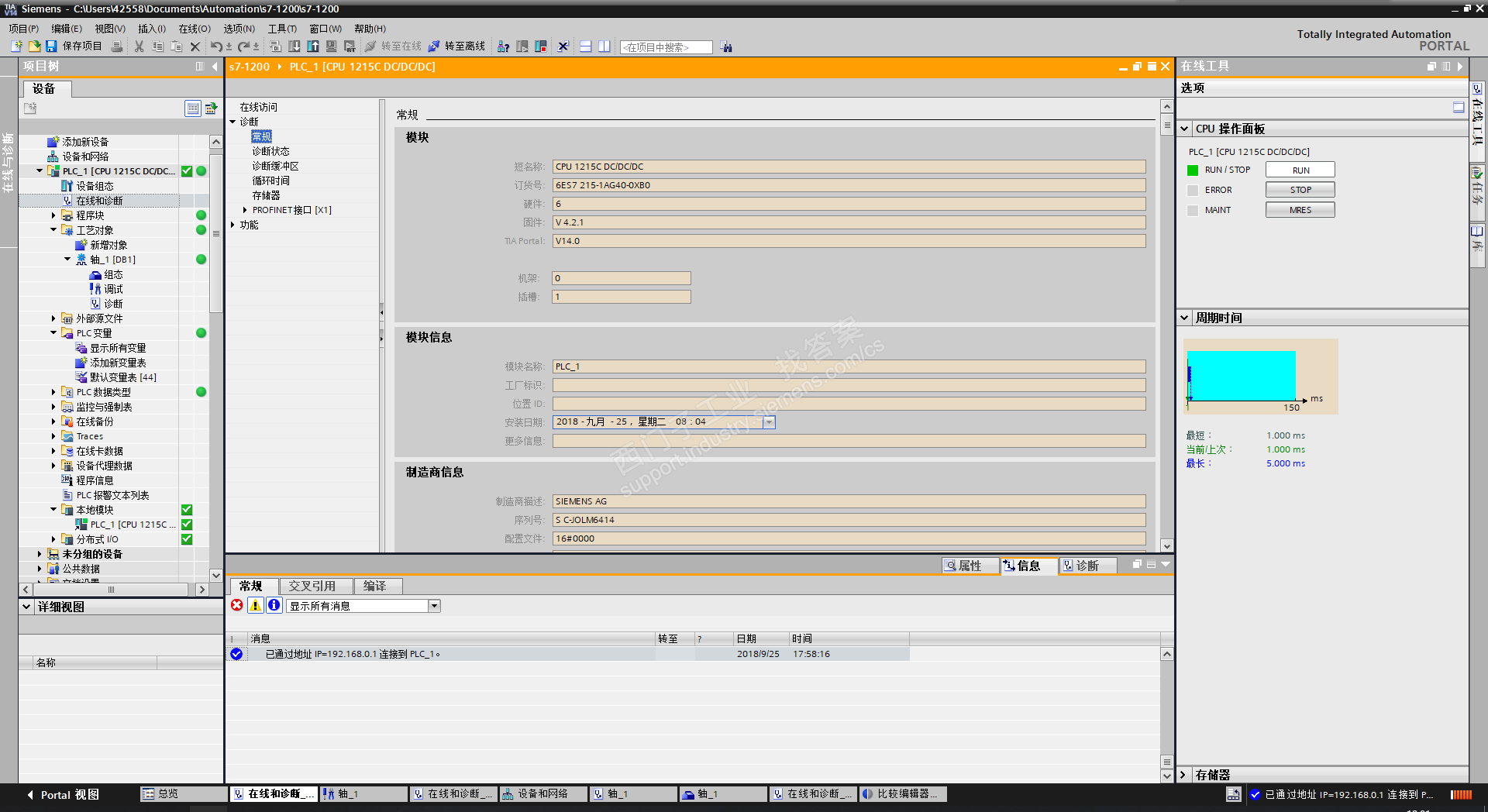Image resolution: width=1488 pixels, height=812 pixels.
Task: Open the 安装日期 date picker dropdown
Action: tap(769, 422)
